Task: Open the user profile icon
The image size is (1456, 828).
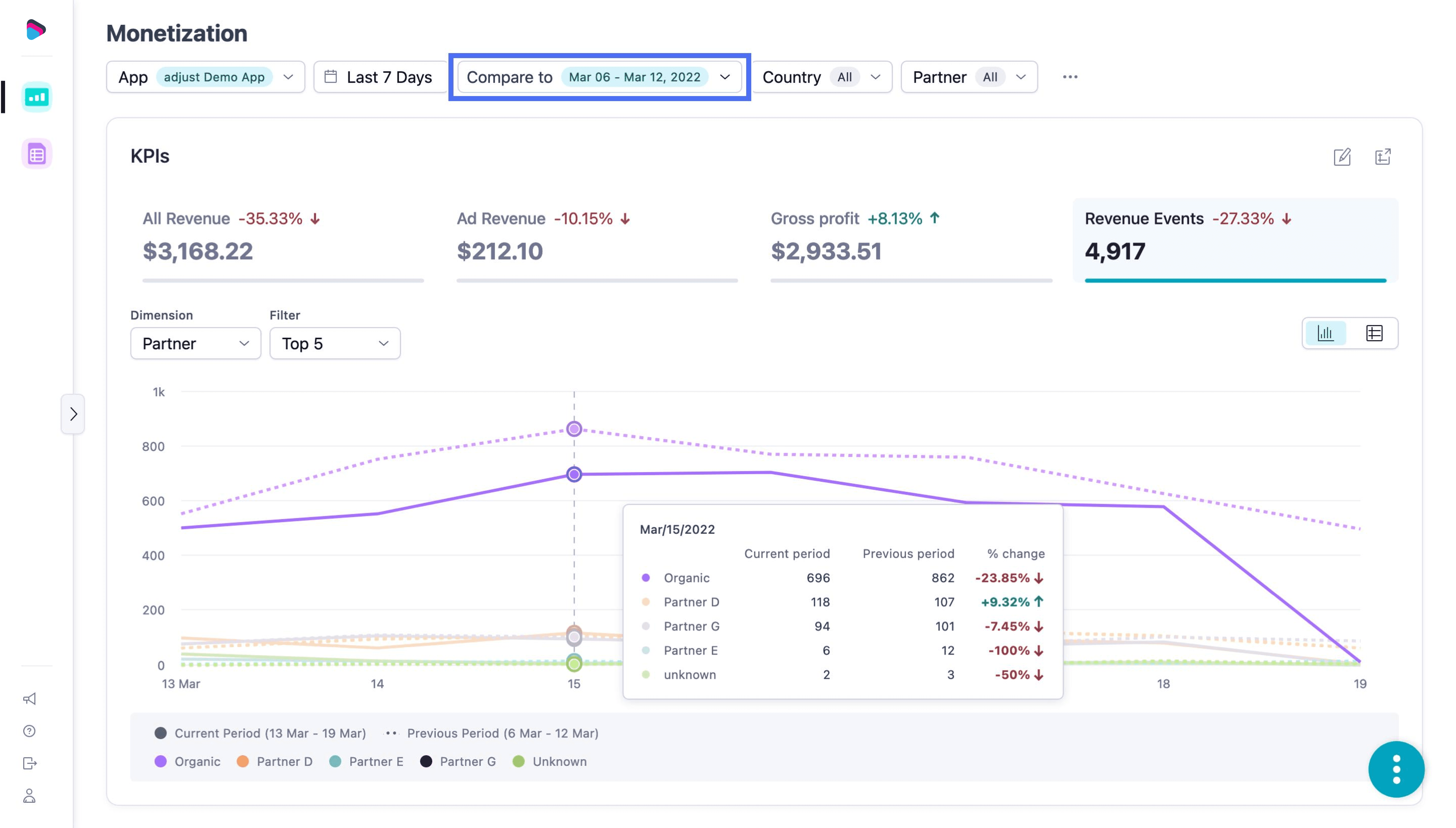Action: tap(30, 796)
